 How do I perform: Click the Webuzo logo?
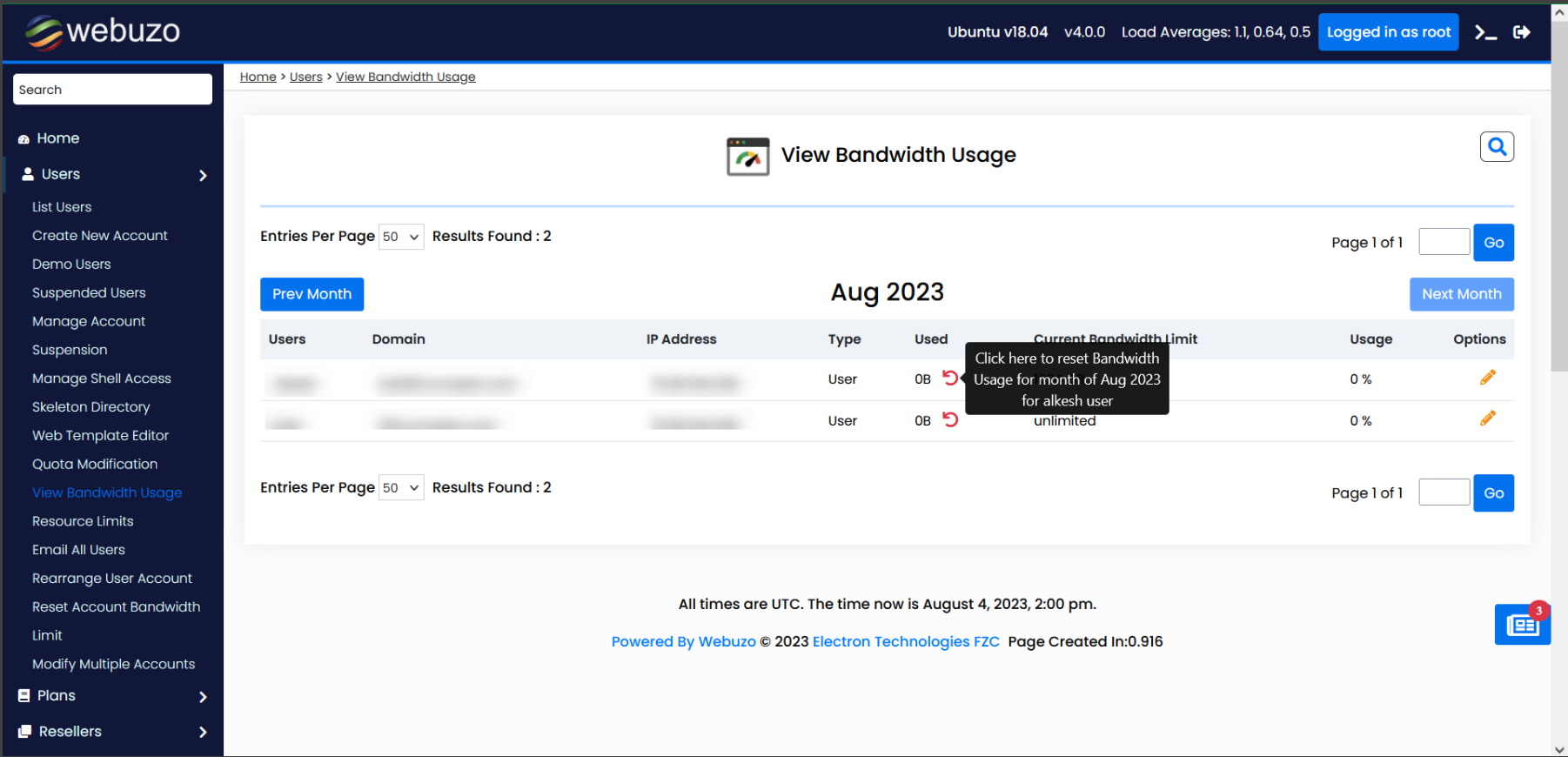(x=103, y=31)
